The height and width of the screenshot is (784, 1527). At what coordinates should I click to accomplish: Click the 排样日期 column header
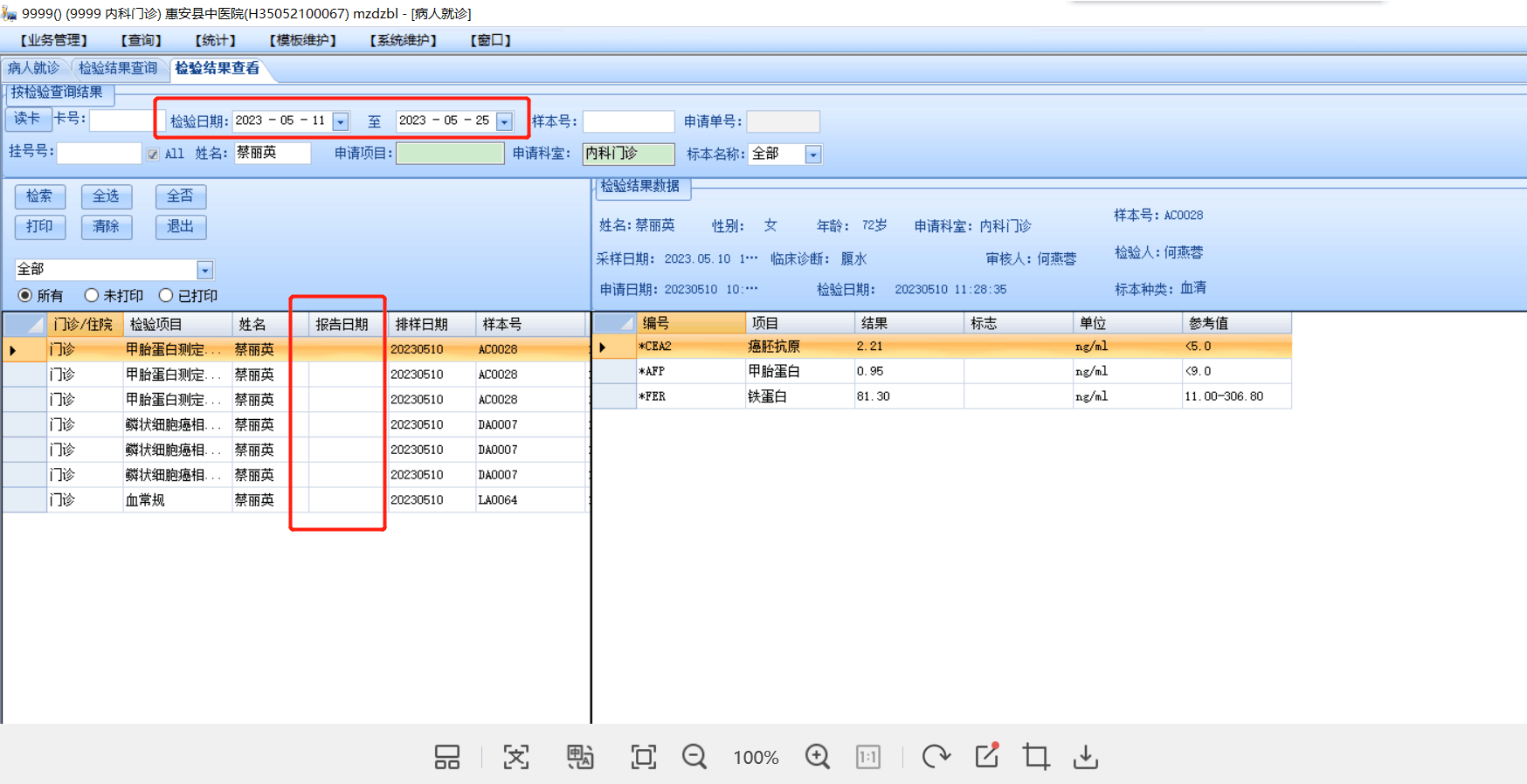coord(432,325)
